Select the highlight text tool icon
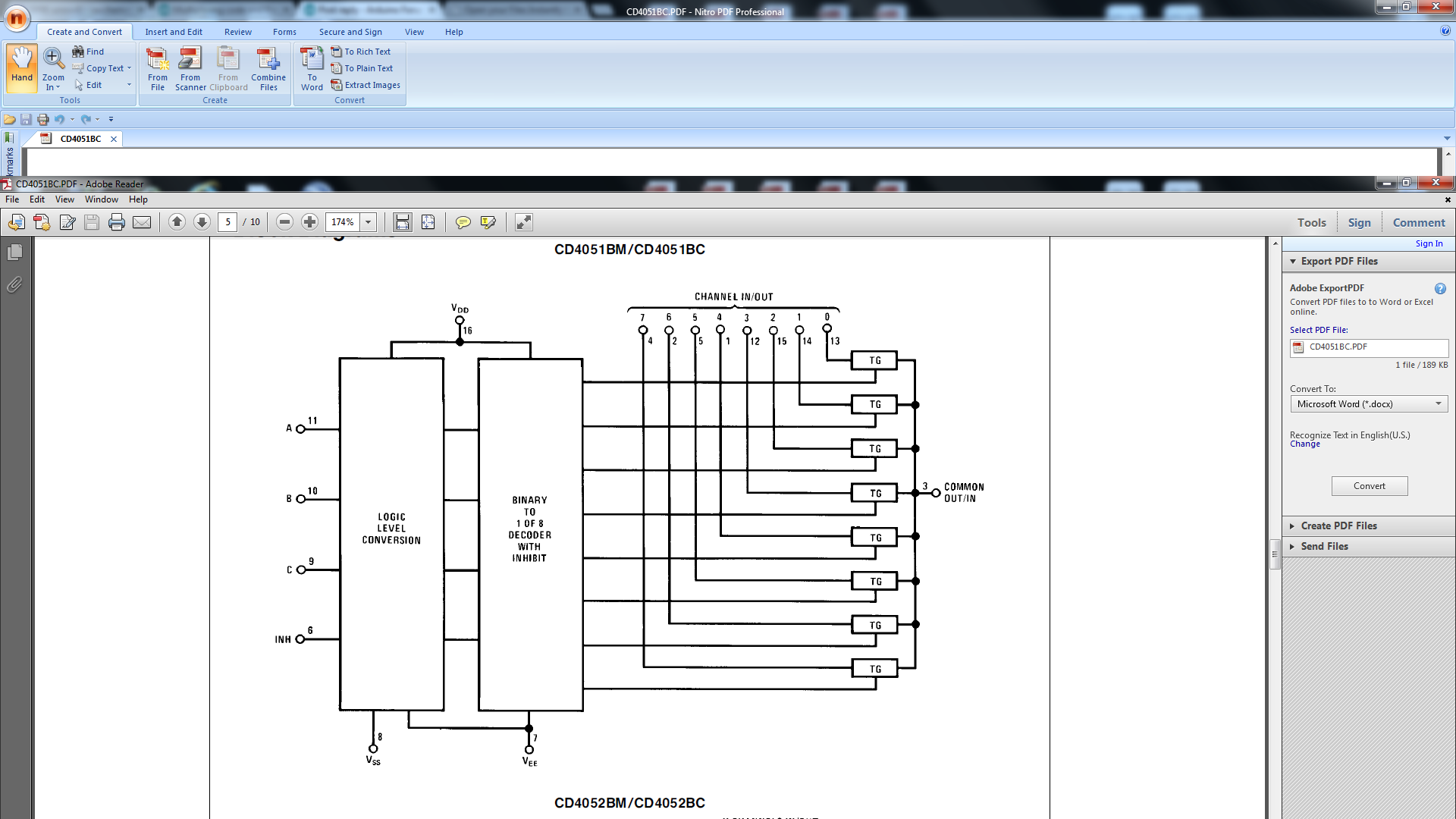The height and width of the screenshot is (819, 1456). (x=488, y=222)
